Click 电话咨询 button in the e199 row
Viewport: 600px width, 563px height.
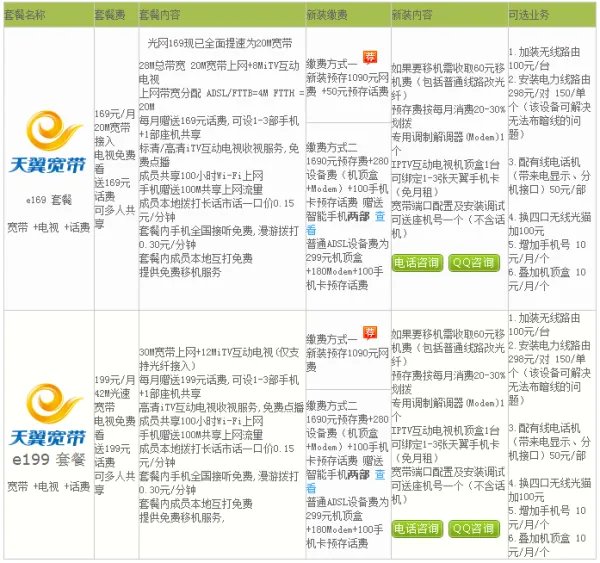417,529
